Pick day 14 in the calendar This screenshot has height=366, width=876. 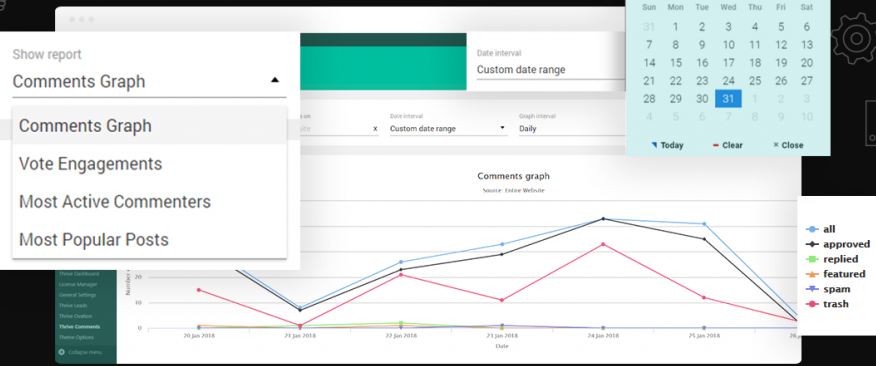649,63
